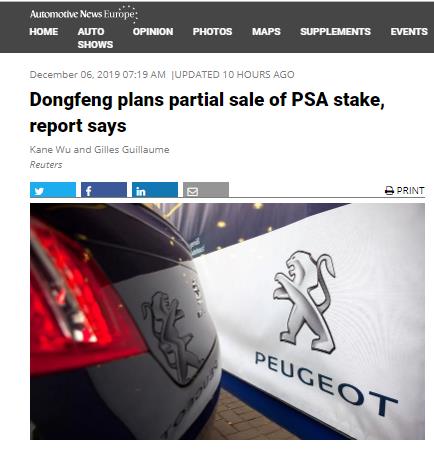This screenshot has height=456, width=434.
Task: Click the UPDATED 10 HOURS AGO text
Action: (x=235, y=74)
